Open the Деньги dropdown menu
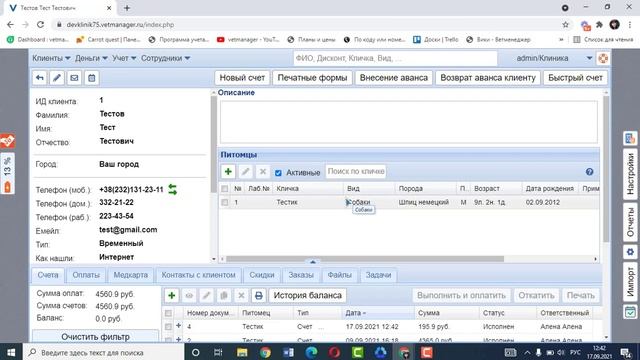The height and width of the screenshot is (360, 640). (x=91, y=58)
